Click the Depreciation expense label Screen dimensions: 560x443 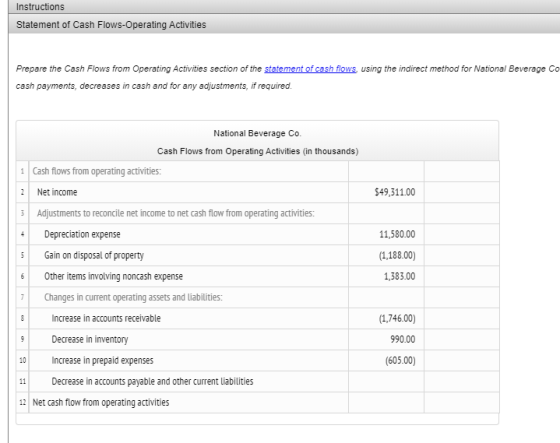[82, 234]
